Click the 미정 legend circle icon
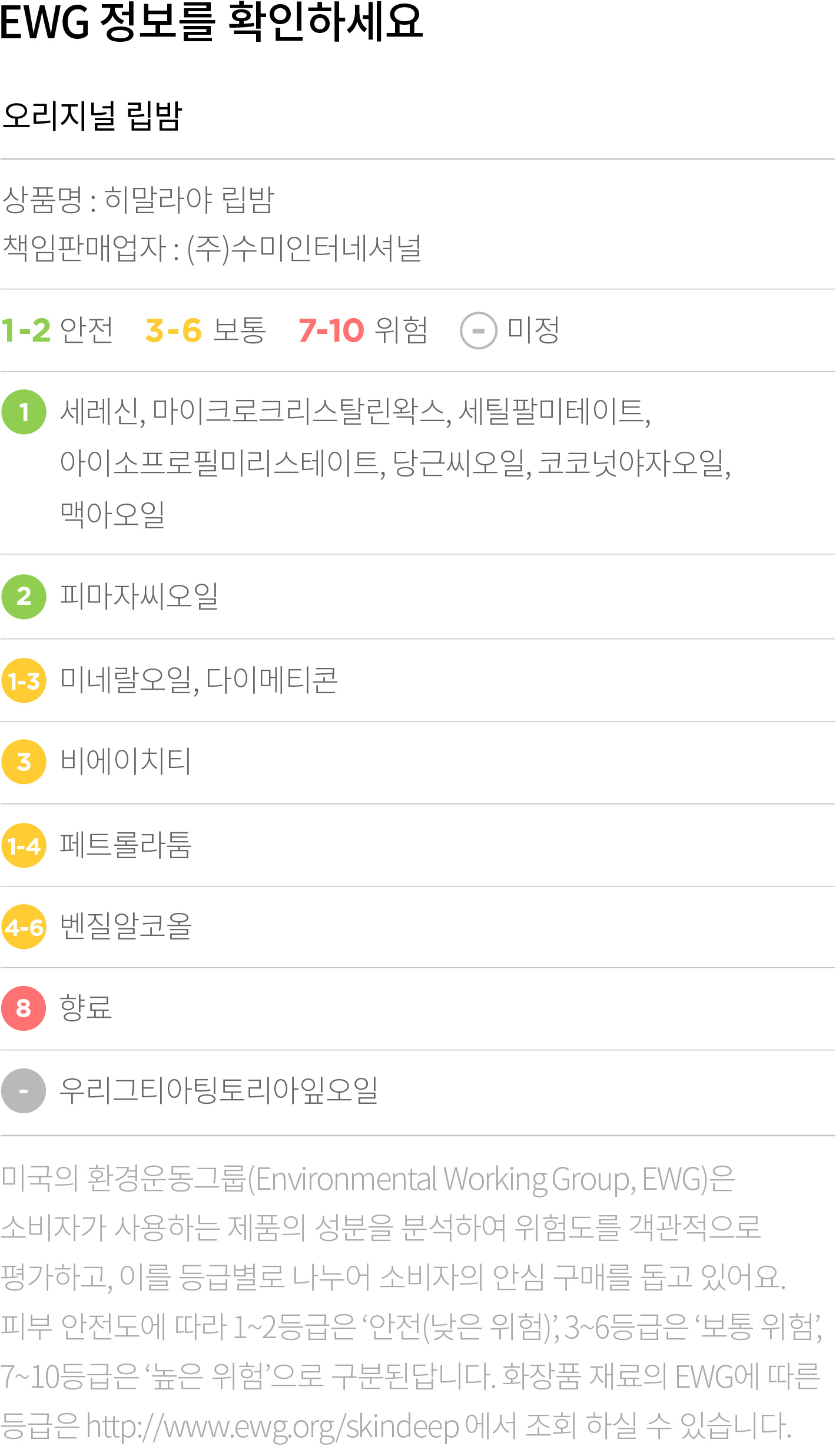The width and height of the screenshot is (836, 1456). (478, 330)
